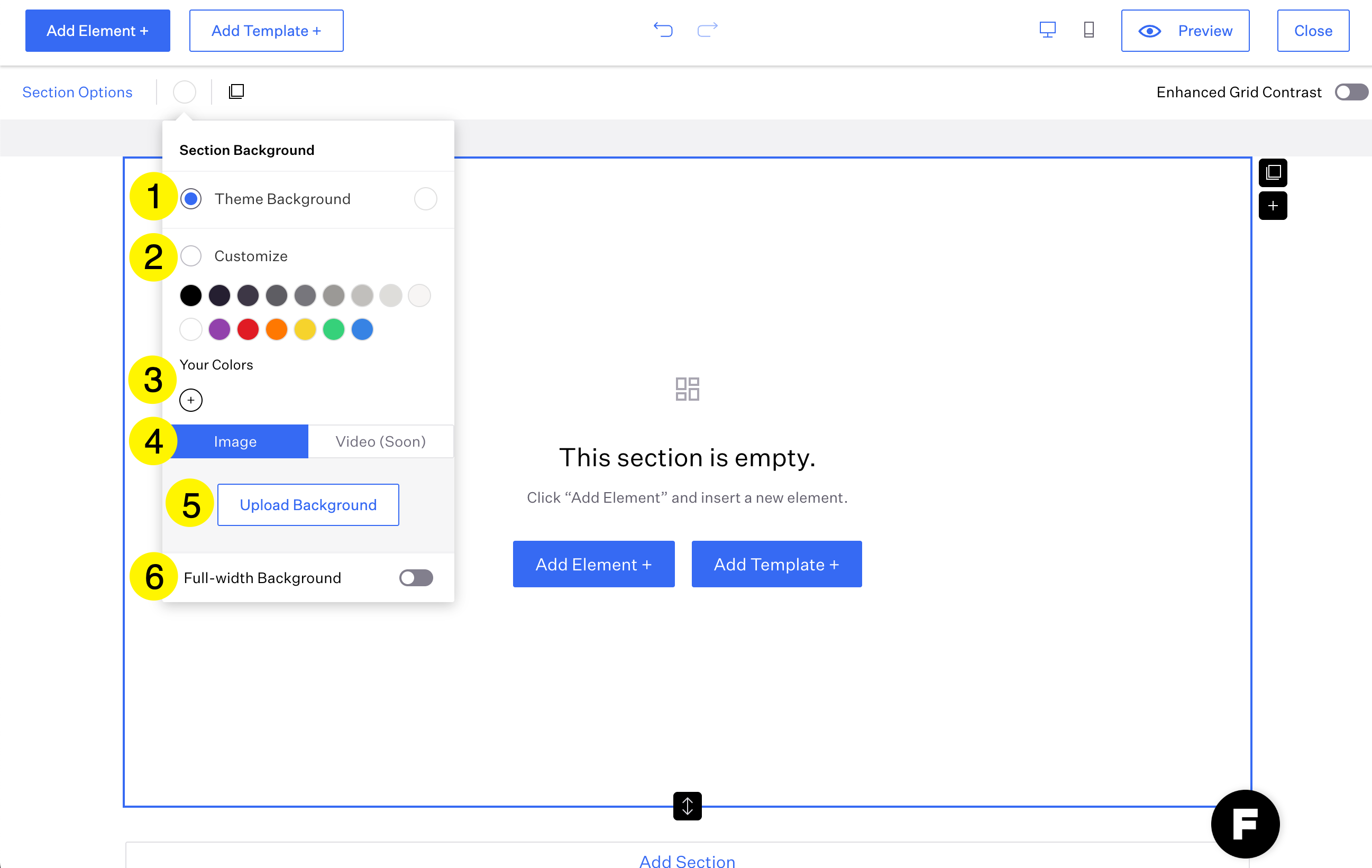
Task: Enable Enhanced Grid Contrast
Action: [x=1350, y=91]
